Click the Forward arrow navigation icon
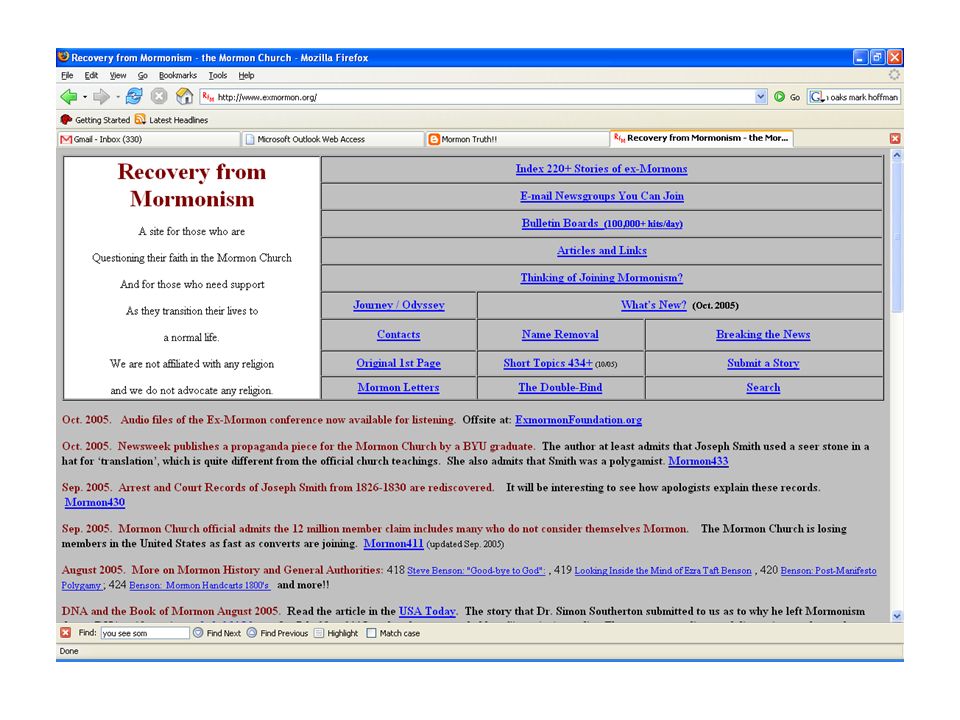This screenshot has height=720, width=960. point(101,97)
